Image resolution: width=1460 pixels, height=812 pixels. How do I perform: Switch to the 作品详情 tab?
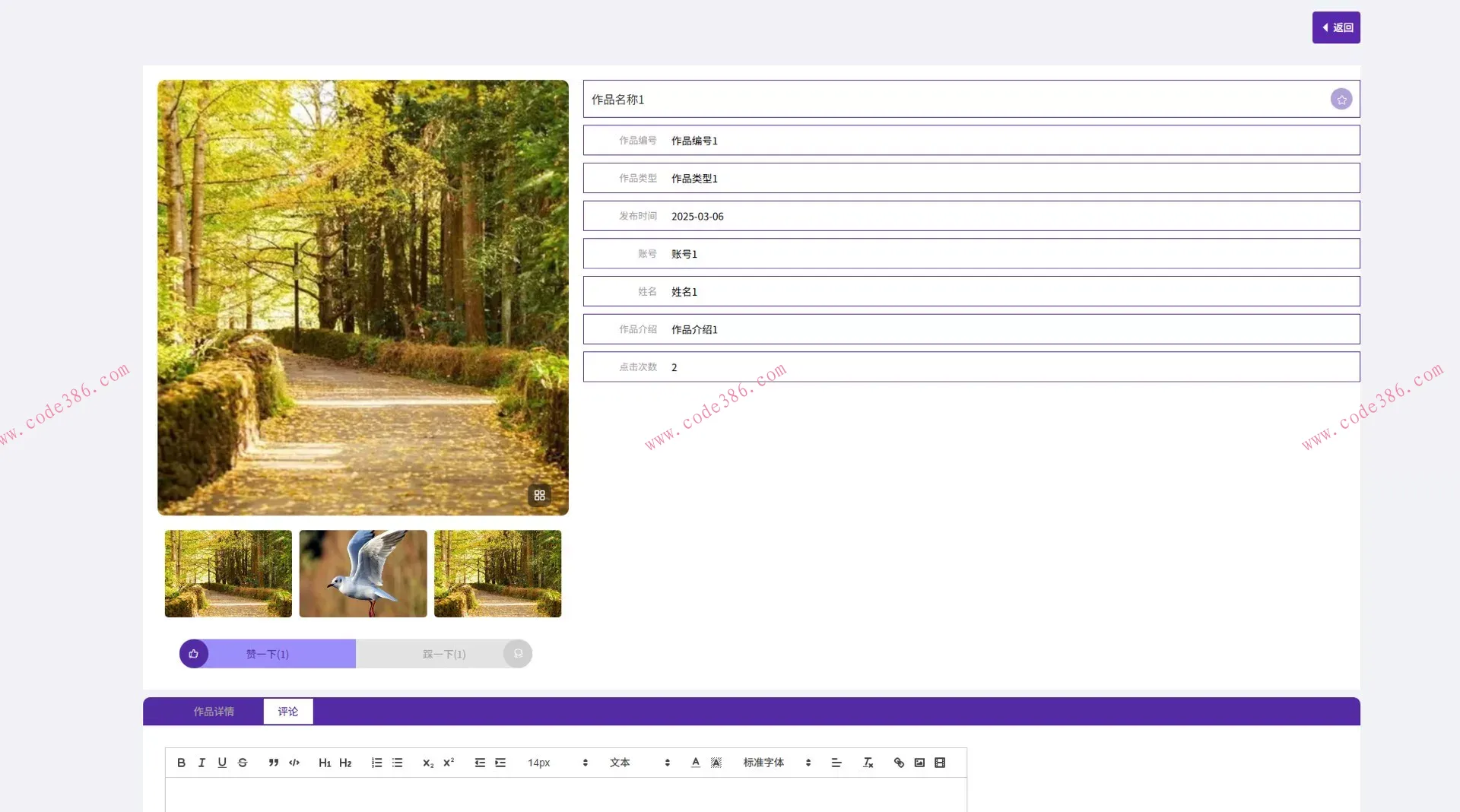tap(214, 712)
